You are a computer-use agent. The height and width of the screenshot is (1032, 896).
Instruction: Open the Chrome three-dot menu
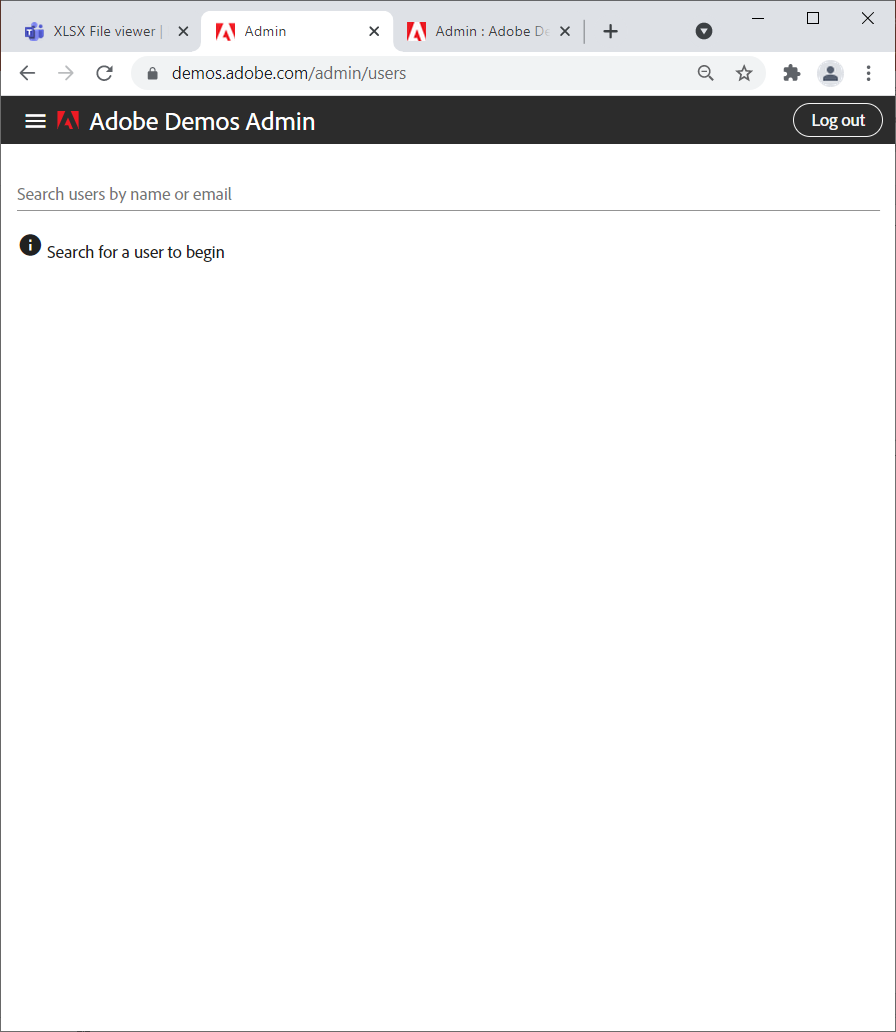pyautogui.click(x=868, y=73)
